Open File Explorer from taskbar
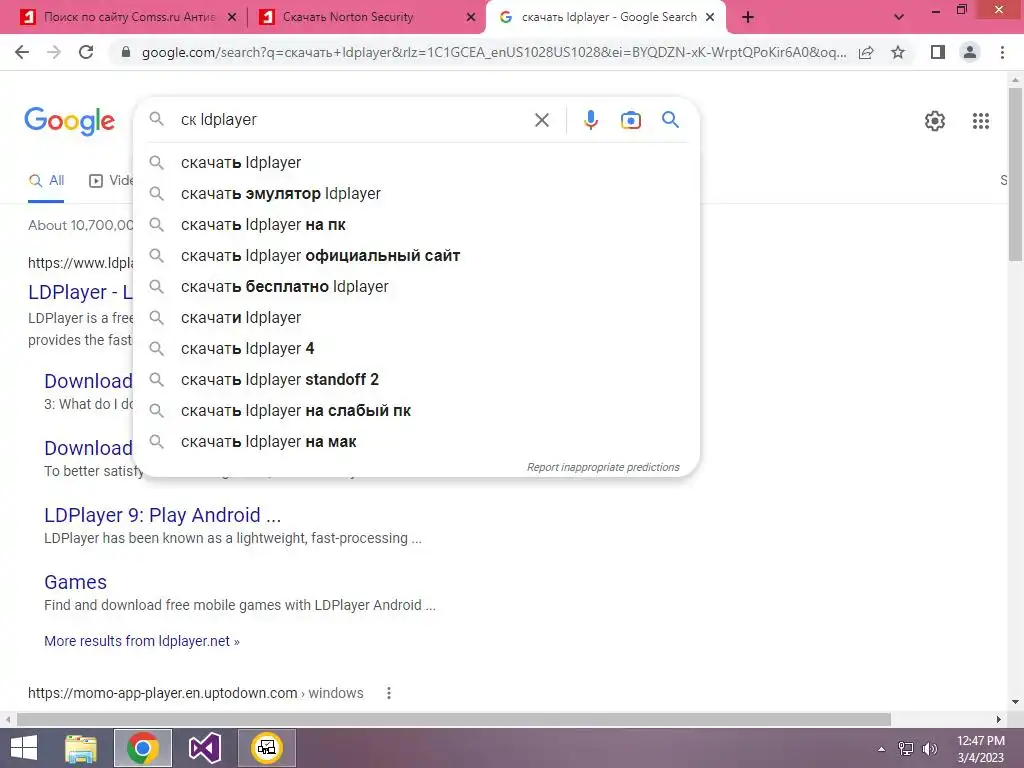Image resolution: width=1024 pixels, height=768 pixels. click(81, 748)
